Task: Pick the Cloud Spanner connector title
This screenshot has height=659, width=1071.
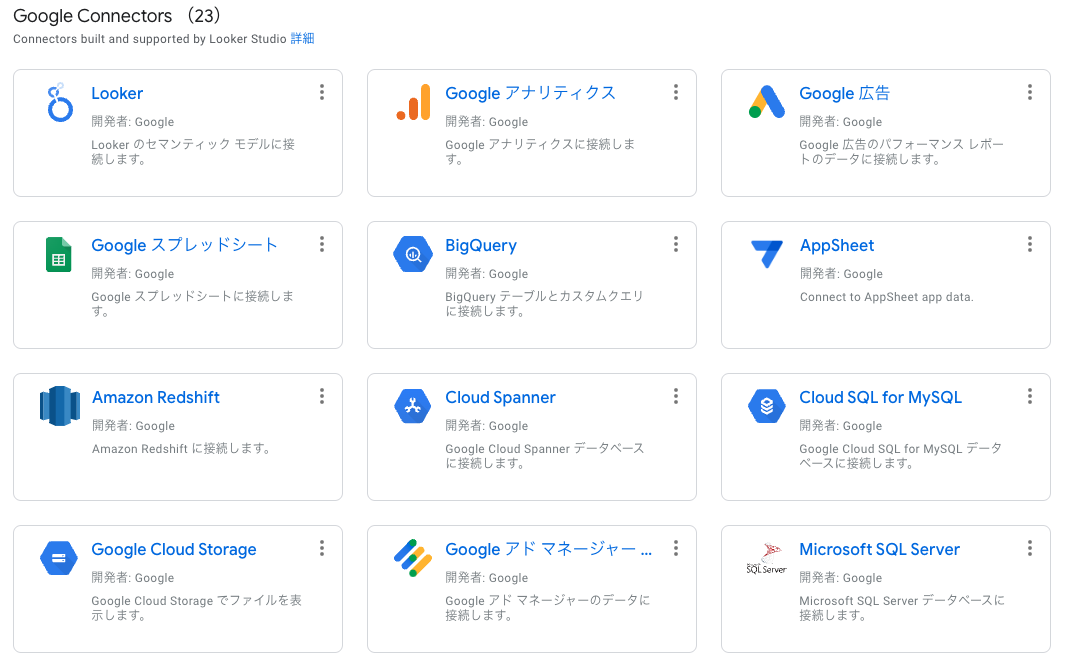Action: tap(500, 397)
